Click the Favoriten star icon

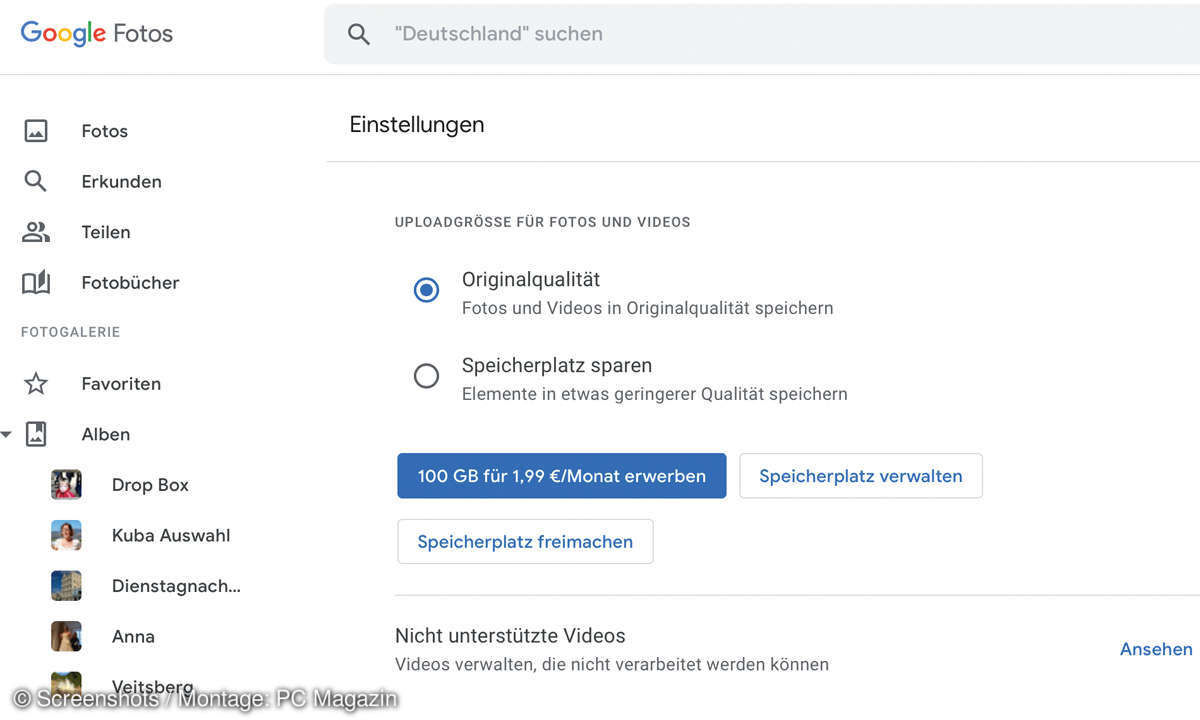tap(36, 384)
